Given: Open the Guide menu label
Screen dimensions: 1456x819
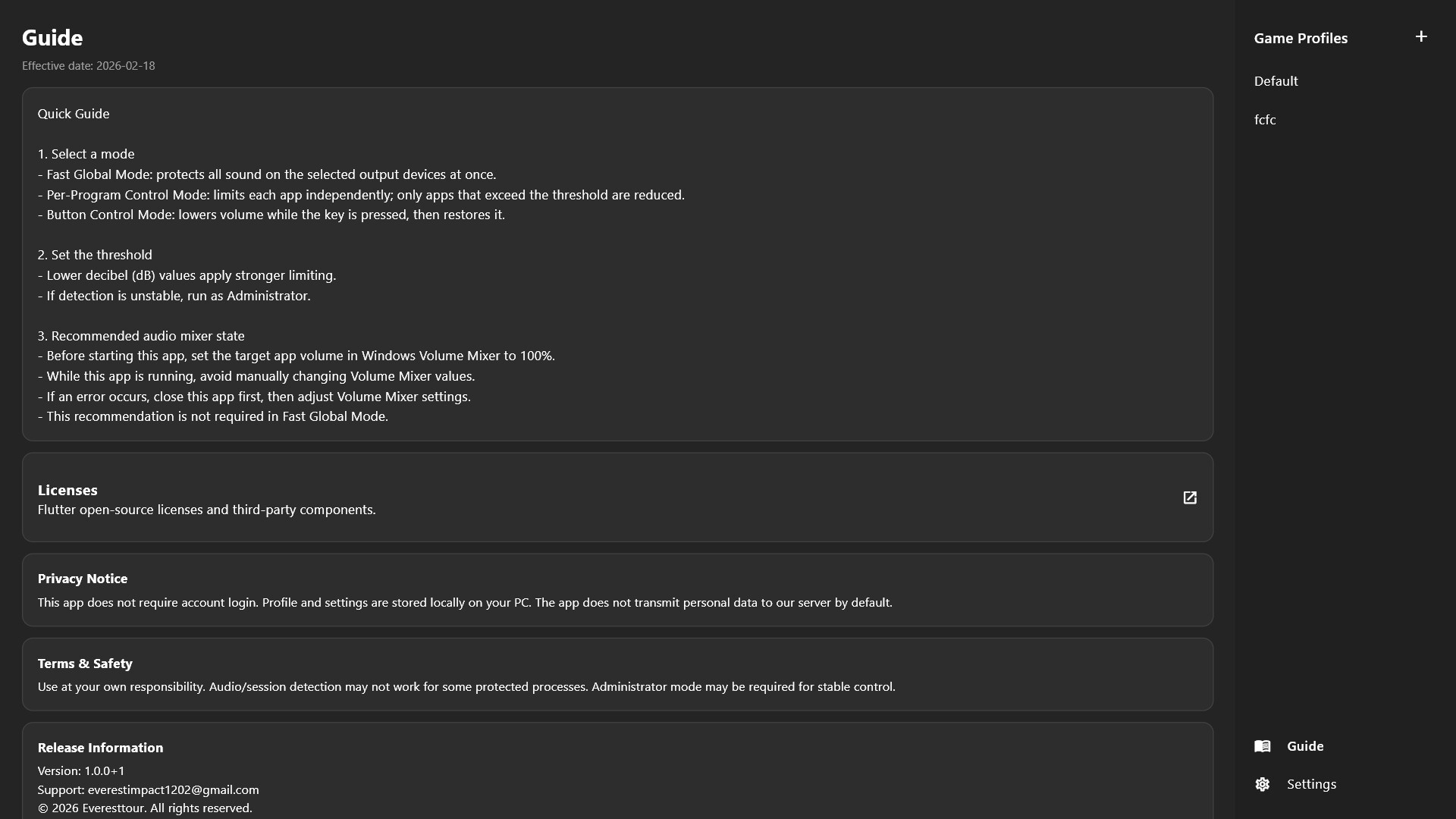Looking at the screenshot, I should (x=1305, y=746).
